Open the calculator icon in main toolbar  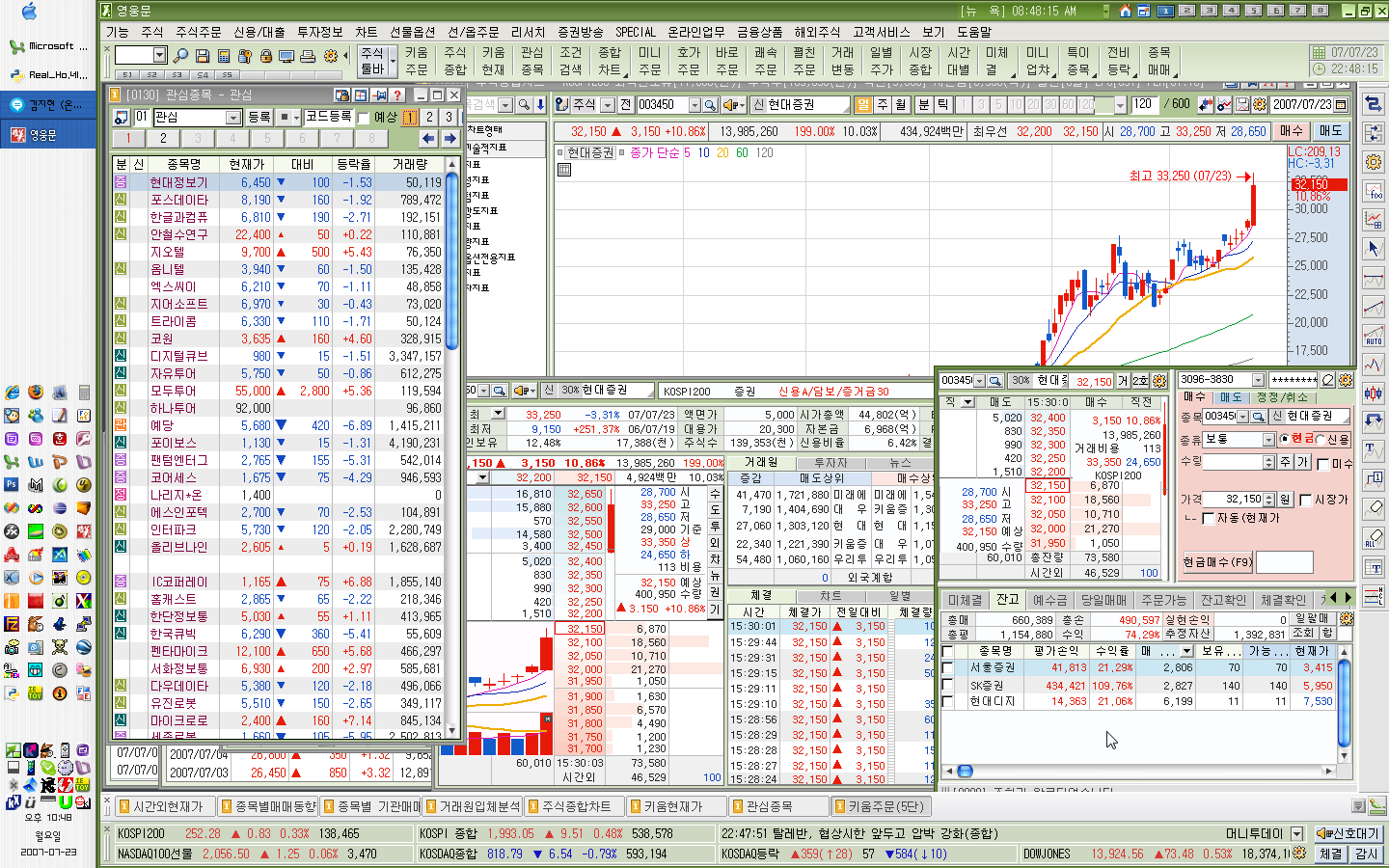pos(224,56)
